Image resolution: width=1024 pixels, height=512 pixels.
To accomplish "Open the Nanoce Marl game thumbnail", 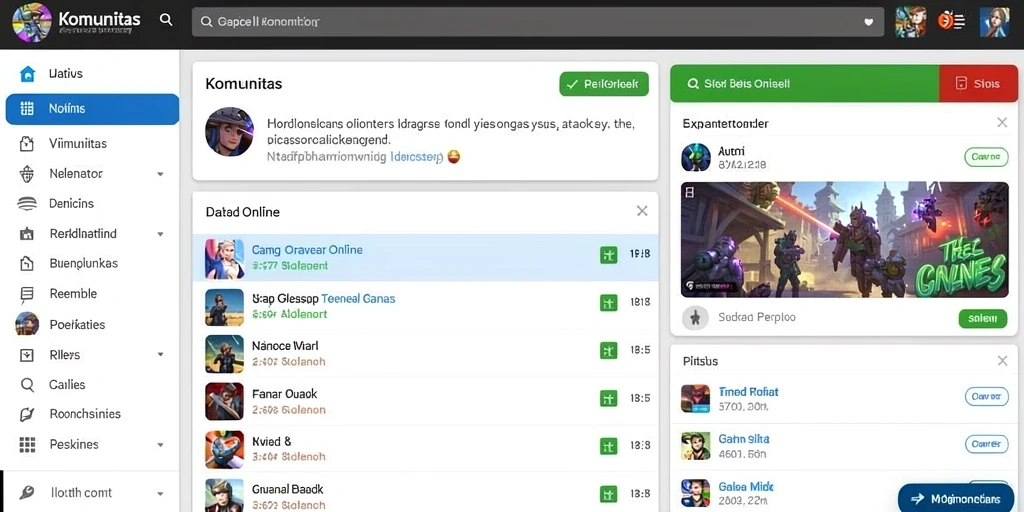I will pos(224,354).
